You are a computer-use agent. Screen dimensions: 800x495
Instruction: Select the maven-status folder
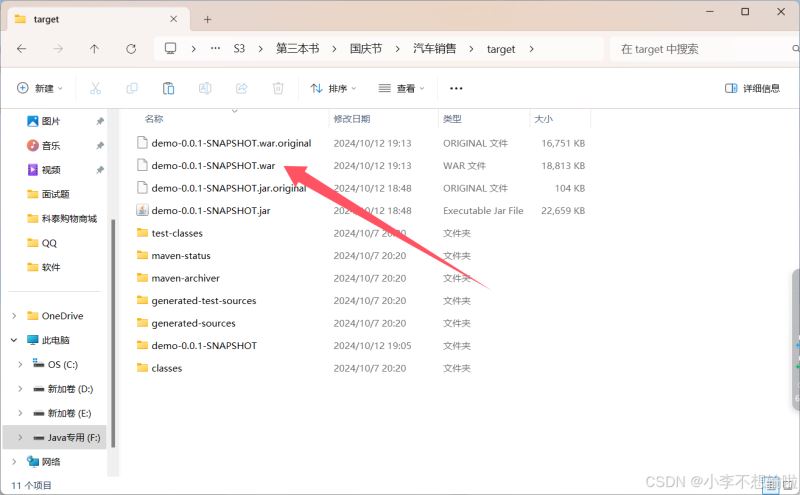pos(181,256)
